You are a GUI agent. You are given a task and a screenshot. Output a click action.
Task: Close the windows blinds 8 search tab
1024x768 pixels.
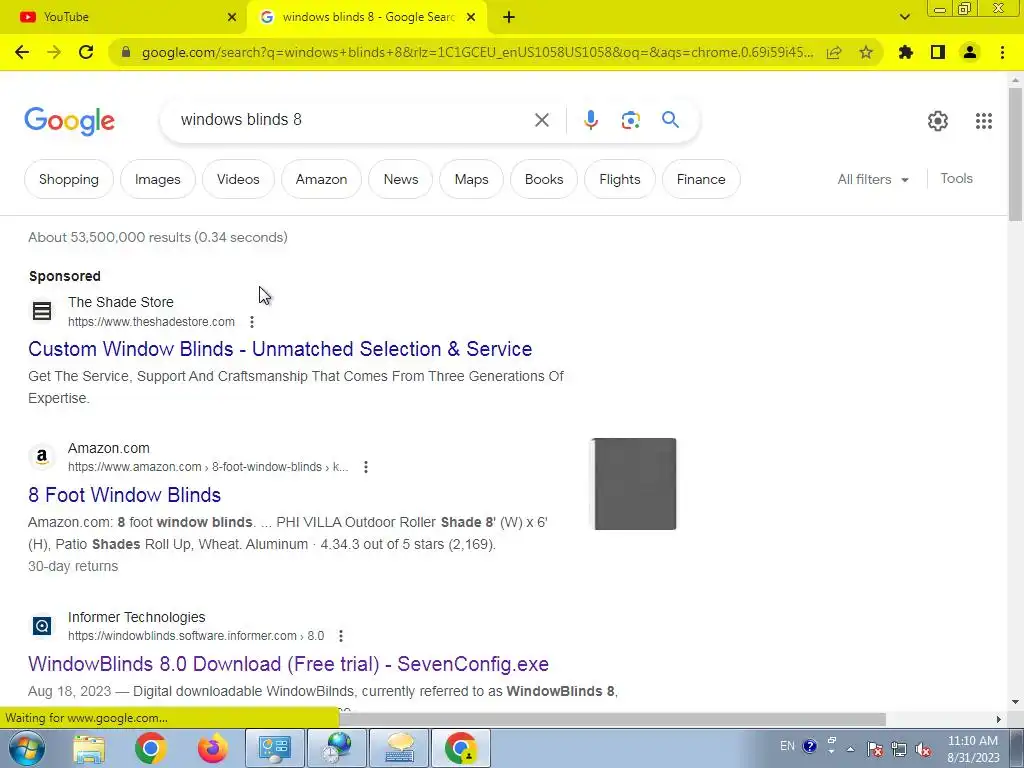click(471, 18)
